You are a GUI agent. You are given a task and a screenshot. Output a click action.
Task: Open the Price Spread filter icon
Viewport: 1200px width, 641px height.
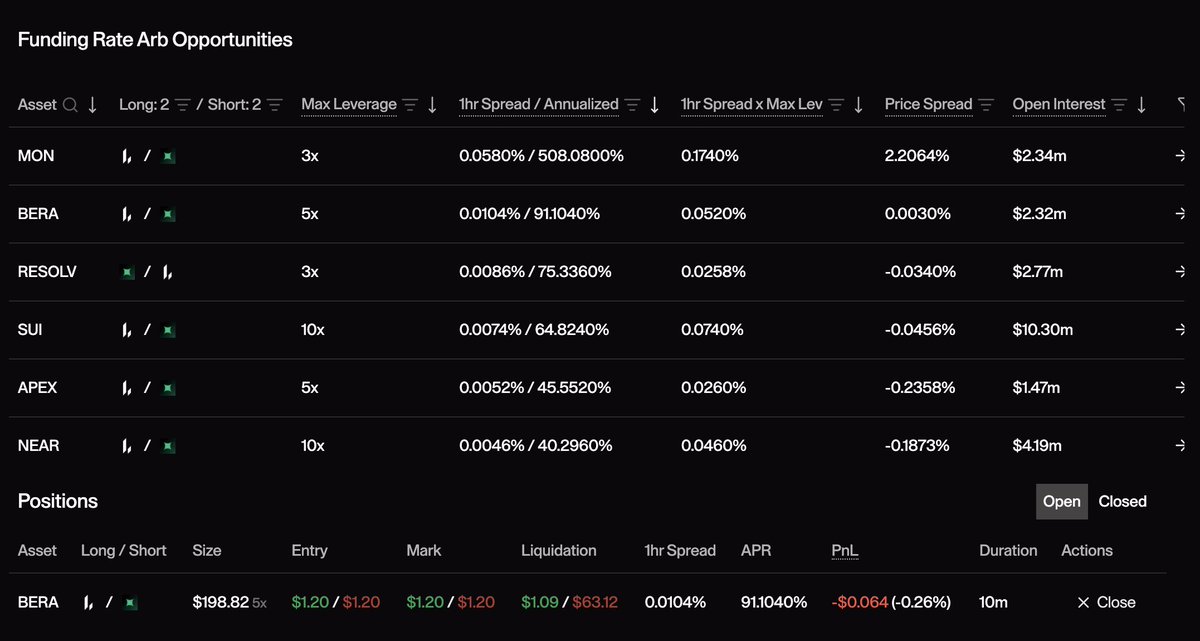click(x=986, y=105)
